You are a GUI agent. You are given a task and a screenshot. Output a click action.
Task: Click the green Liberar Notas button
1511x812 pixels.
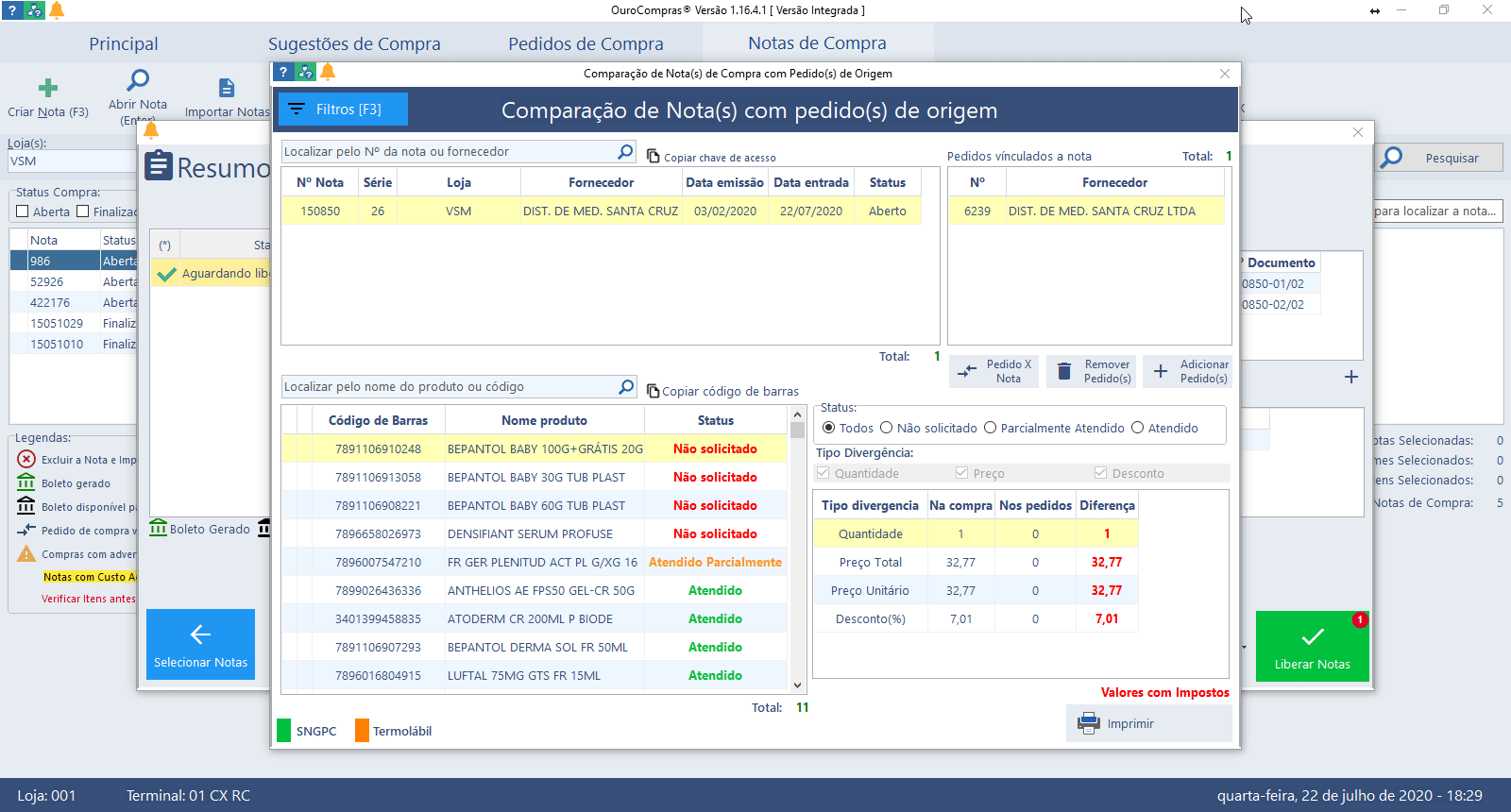(1312, 646)
